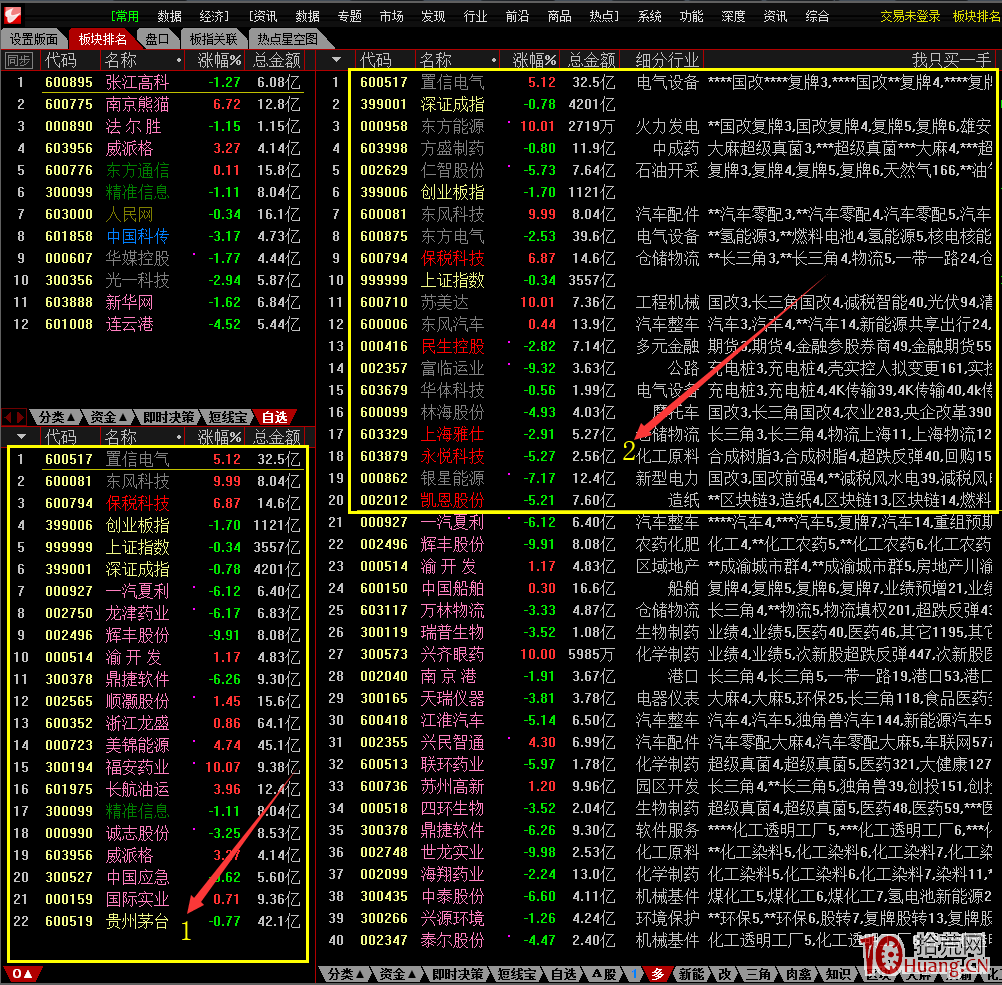Select the 新能 tab in bottom bar
This screenshot has width=1002, height=985.
[x=693, y=974]
